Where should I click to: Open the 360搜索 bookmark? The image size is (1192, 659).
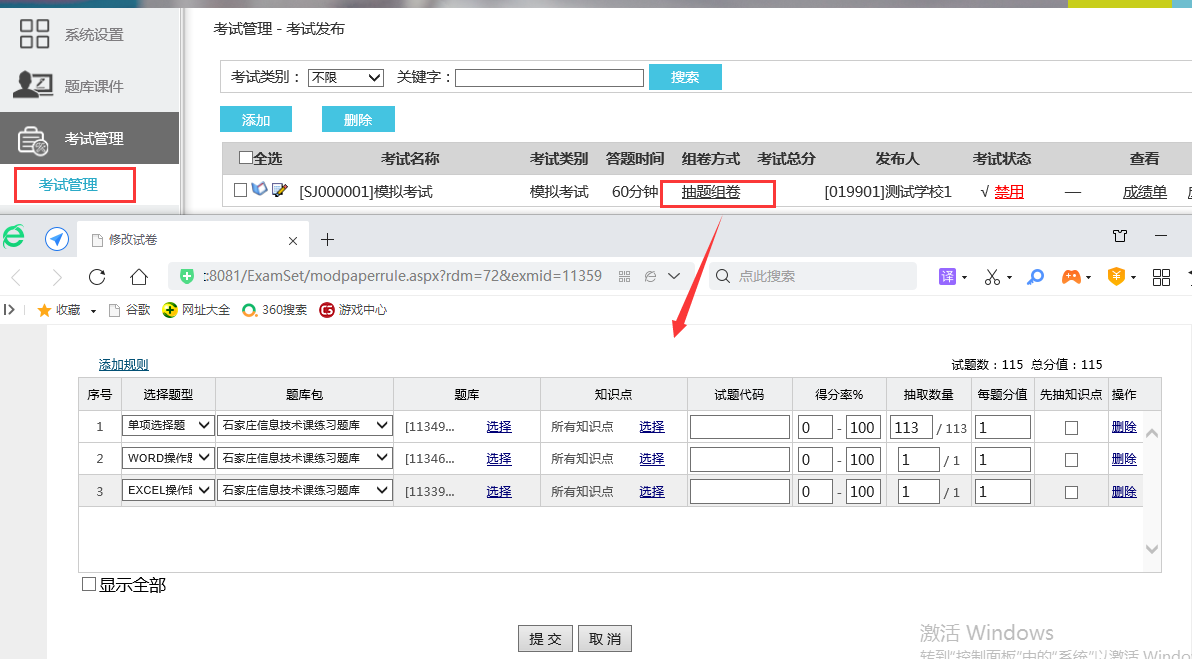[274, 310]
